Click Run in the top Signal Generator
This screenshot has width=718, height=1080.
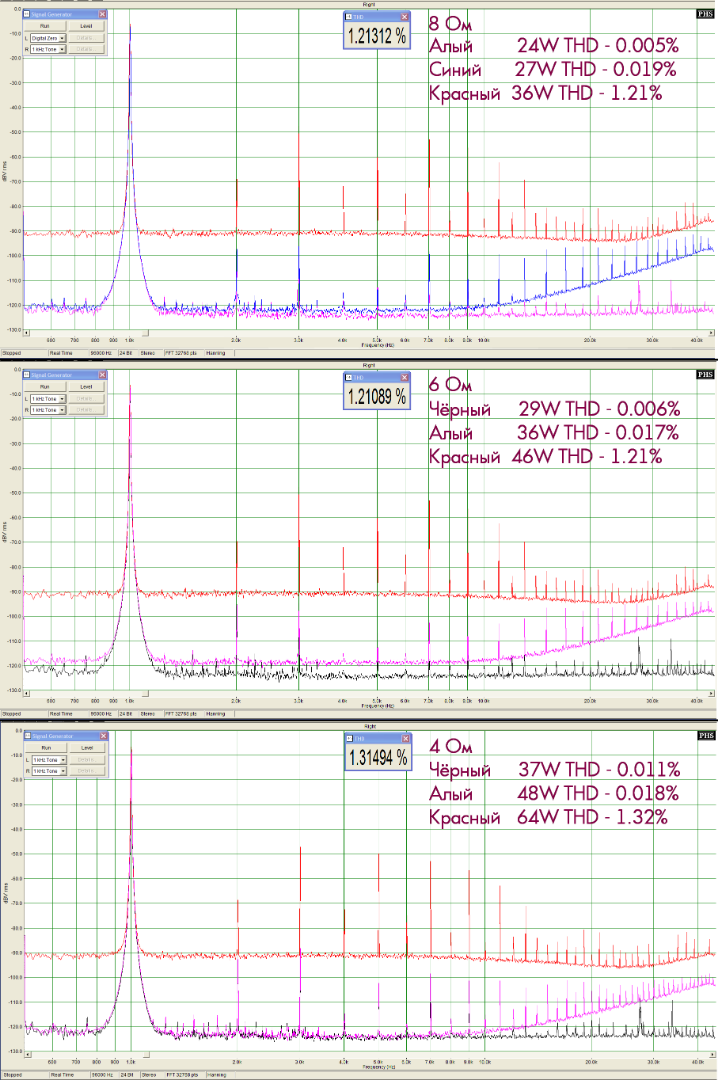tap(45, 26)
